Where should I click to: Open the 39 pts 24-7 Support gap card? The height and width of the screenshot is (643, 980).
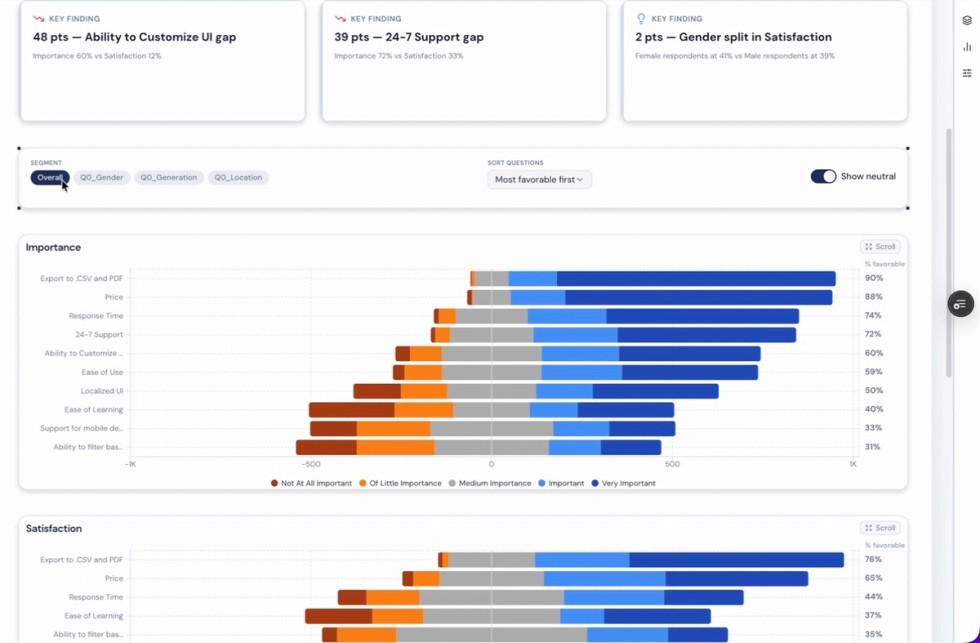pos(464,61)
